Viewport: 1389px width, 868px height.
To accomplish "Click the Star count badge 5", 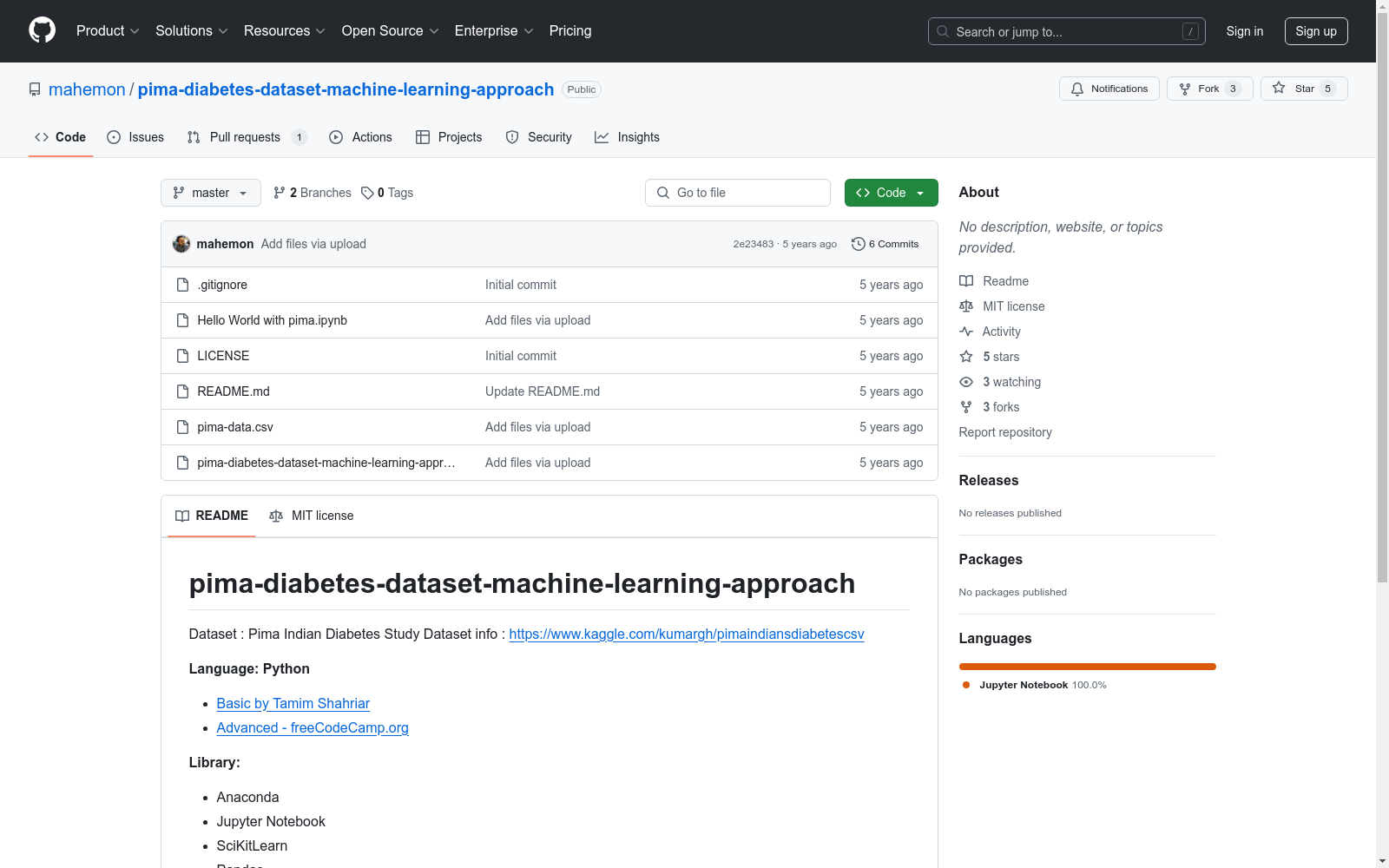I will coord(1327,89).
